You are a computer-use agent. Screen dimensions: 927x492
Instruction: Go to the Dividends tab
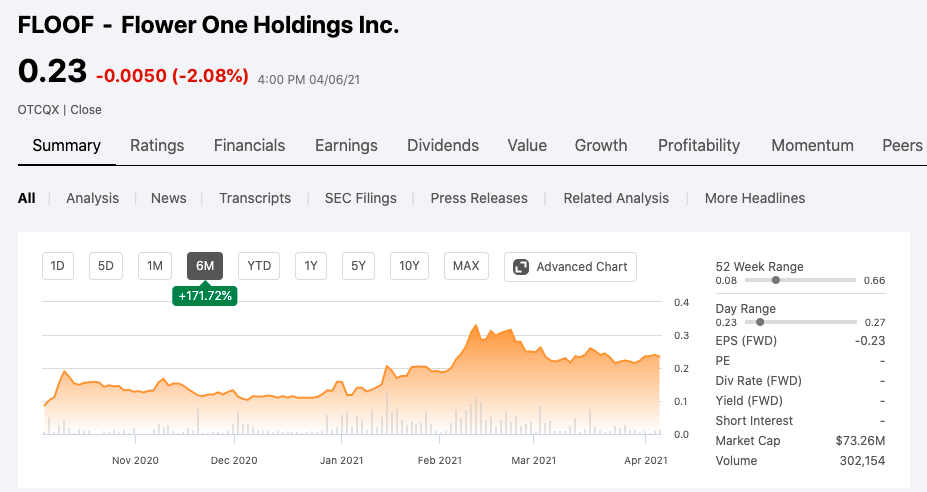point(443,145)
